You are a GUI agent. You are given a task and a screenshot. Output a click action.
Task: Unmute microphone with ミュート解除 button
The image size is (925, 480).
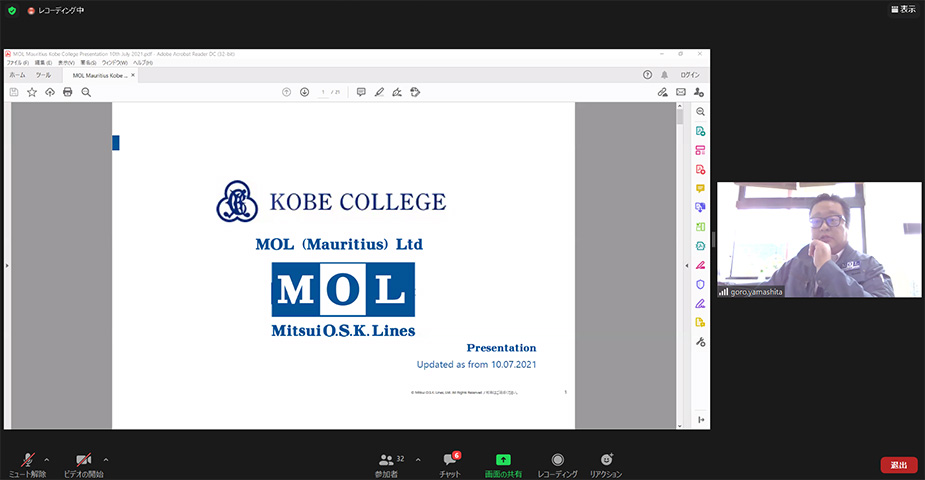pos(27,465)
